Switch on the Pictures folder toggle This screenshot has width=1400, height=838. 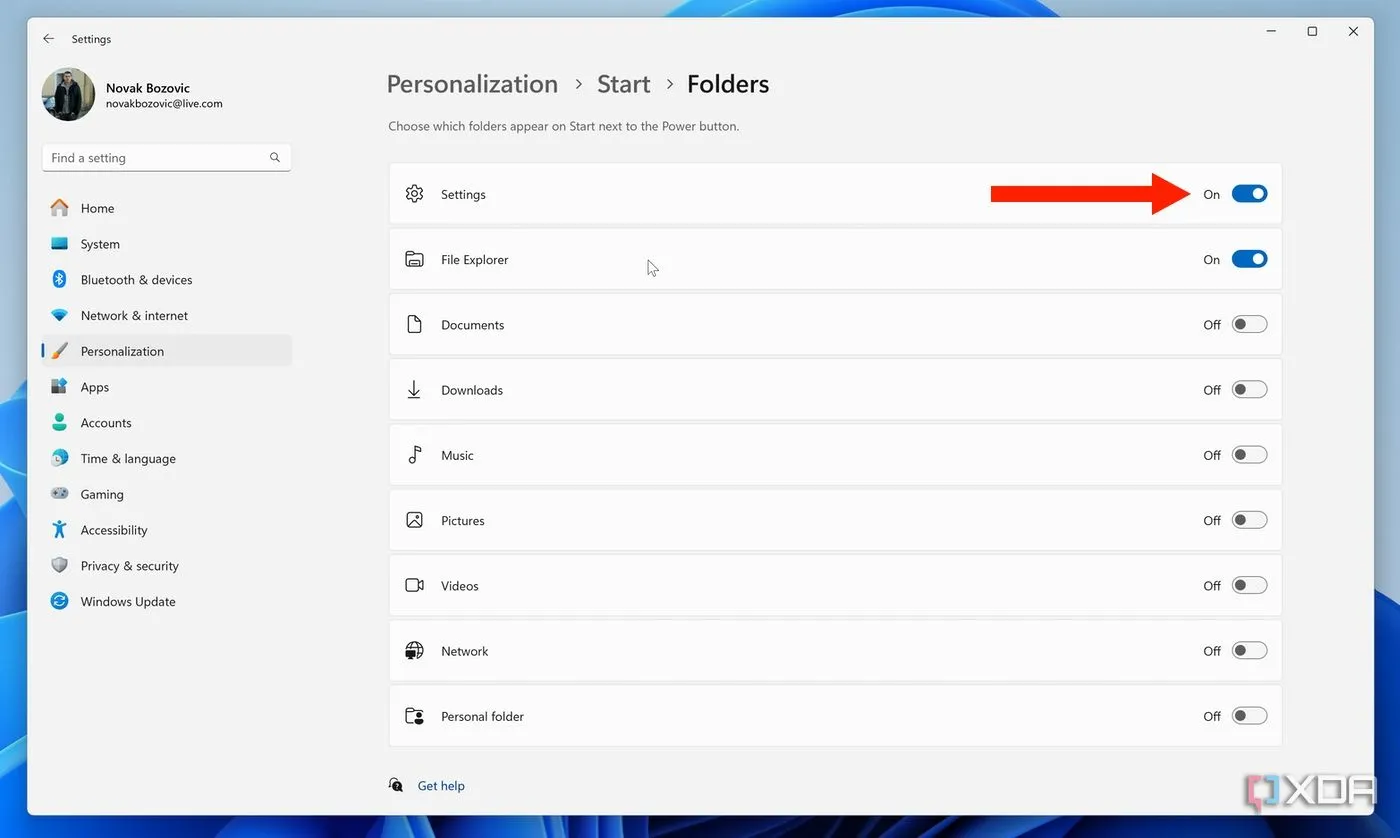(1249, 520)
